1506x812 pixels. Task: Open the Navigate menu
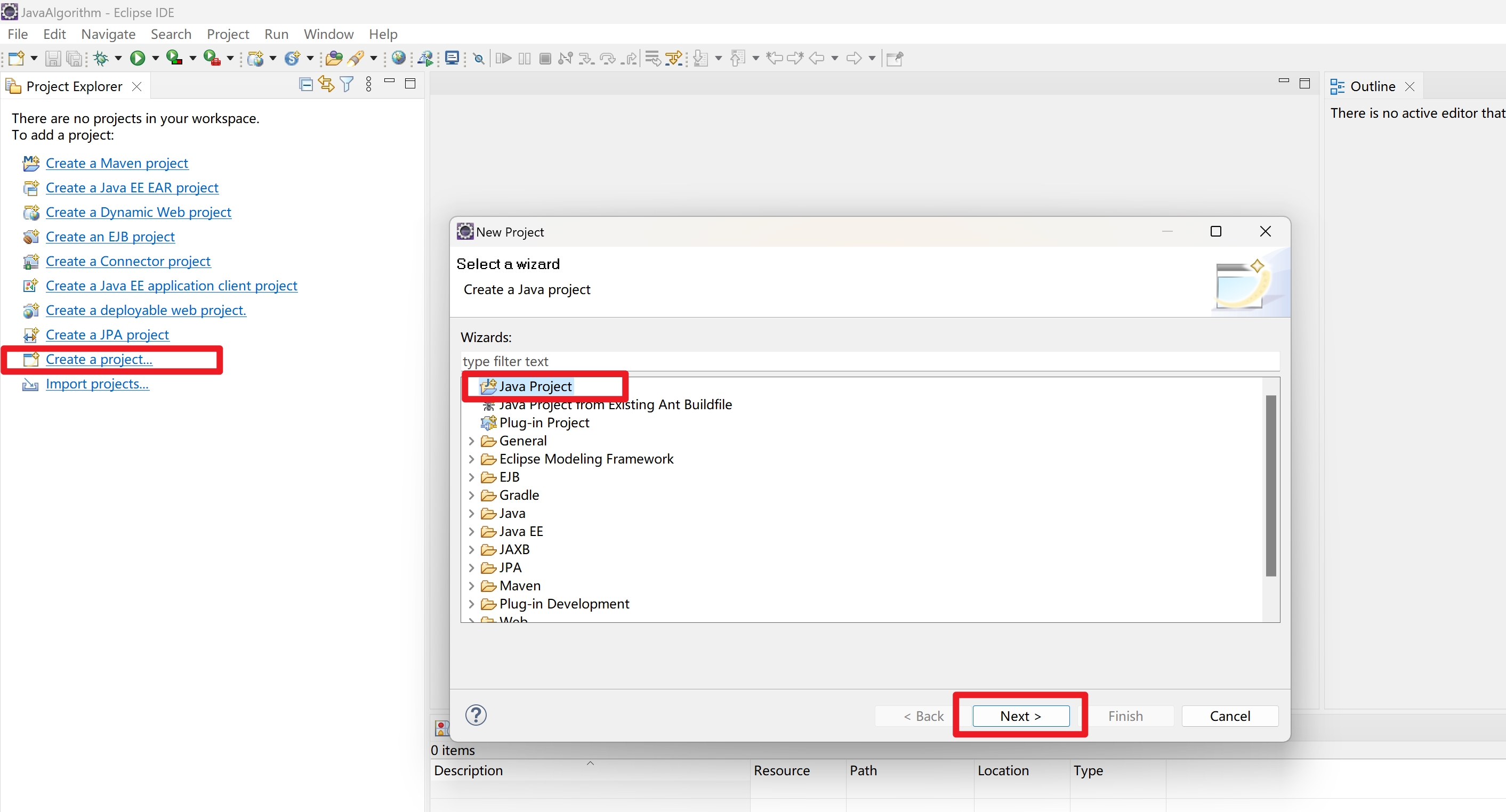pyautogui.click(x=108, y=34)
